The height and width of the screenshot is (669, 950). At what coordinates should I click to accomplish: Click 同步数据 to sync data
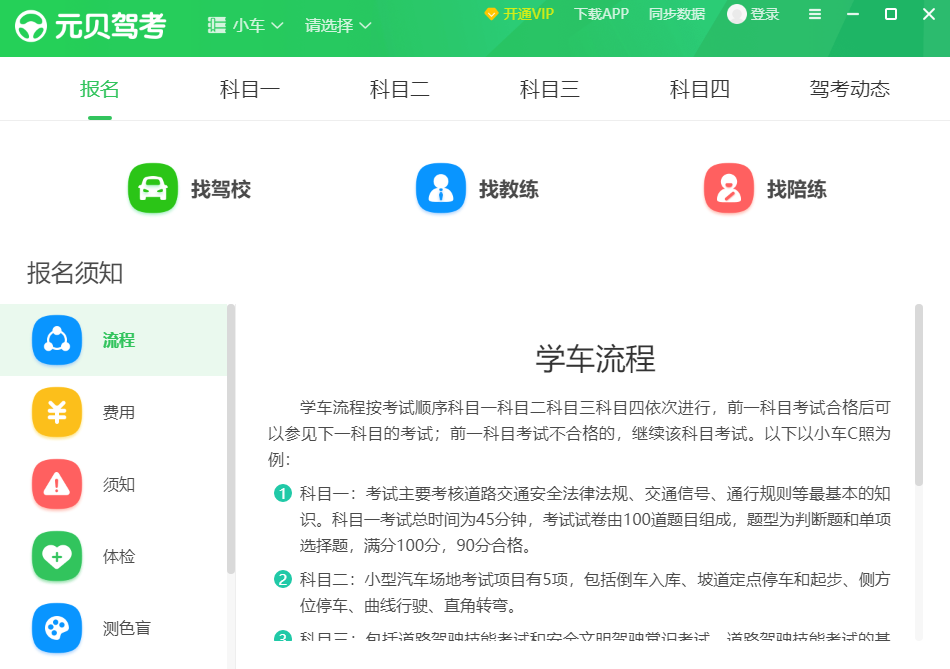coord(677,14)
